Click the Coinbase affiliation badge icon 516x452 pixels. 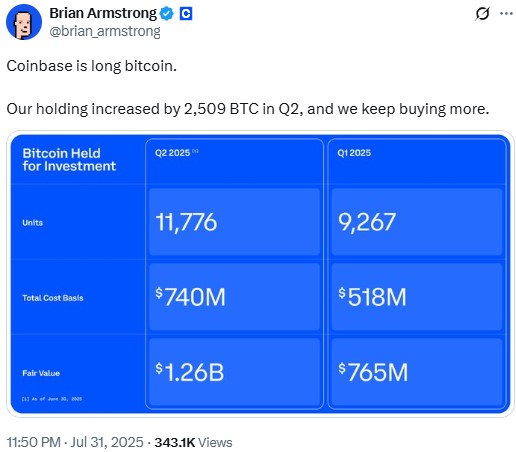click(186, 14)
